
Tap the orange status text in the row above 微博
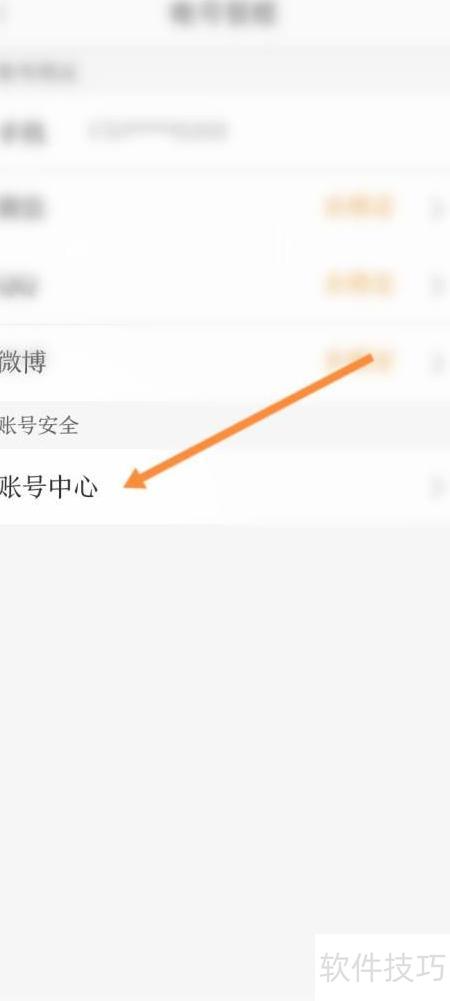click(357, 284)
